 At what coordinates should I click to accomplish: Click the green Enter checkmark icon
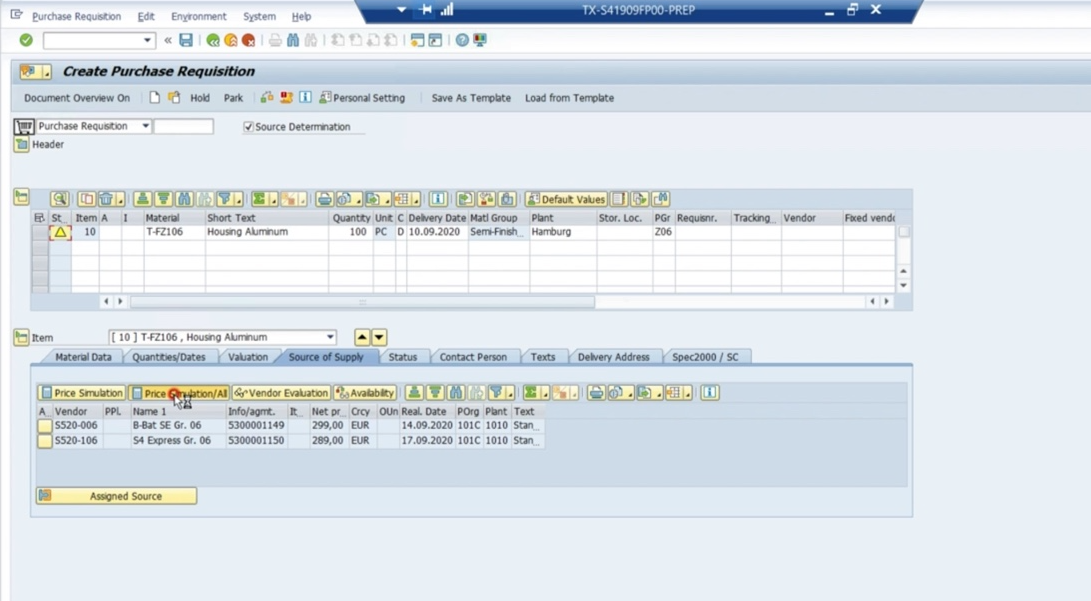click(26, 40)
